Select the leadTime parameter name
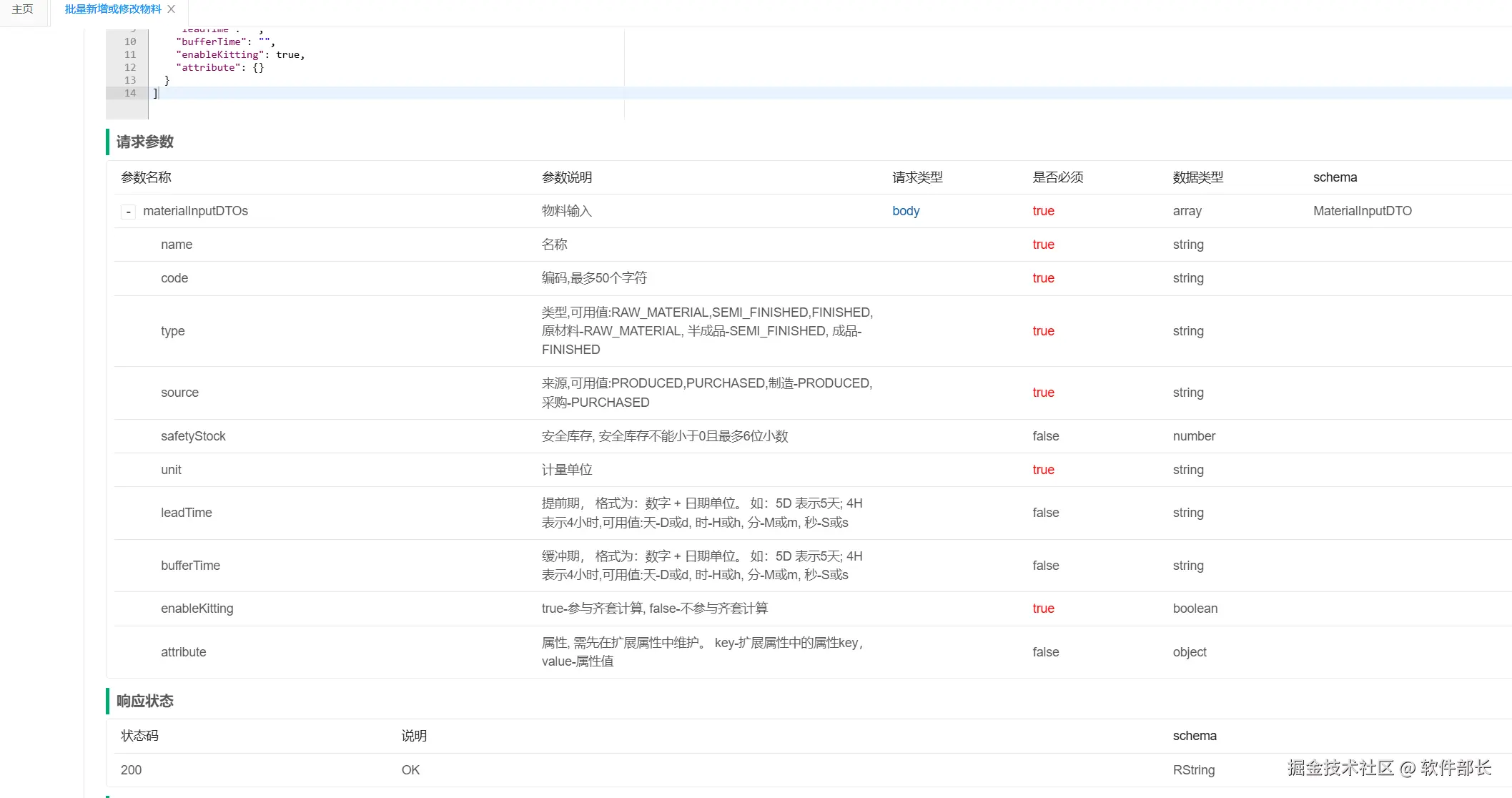This screenshot has height=798, width=1512. click(x=187, y=513)
